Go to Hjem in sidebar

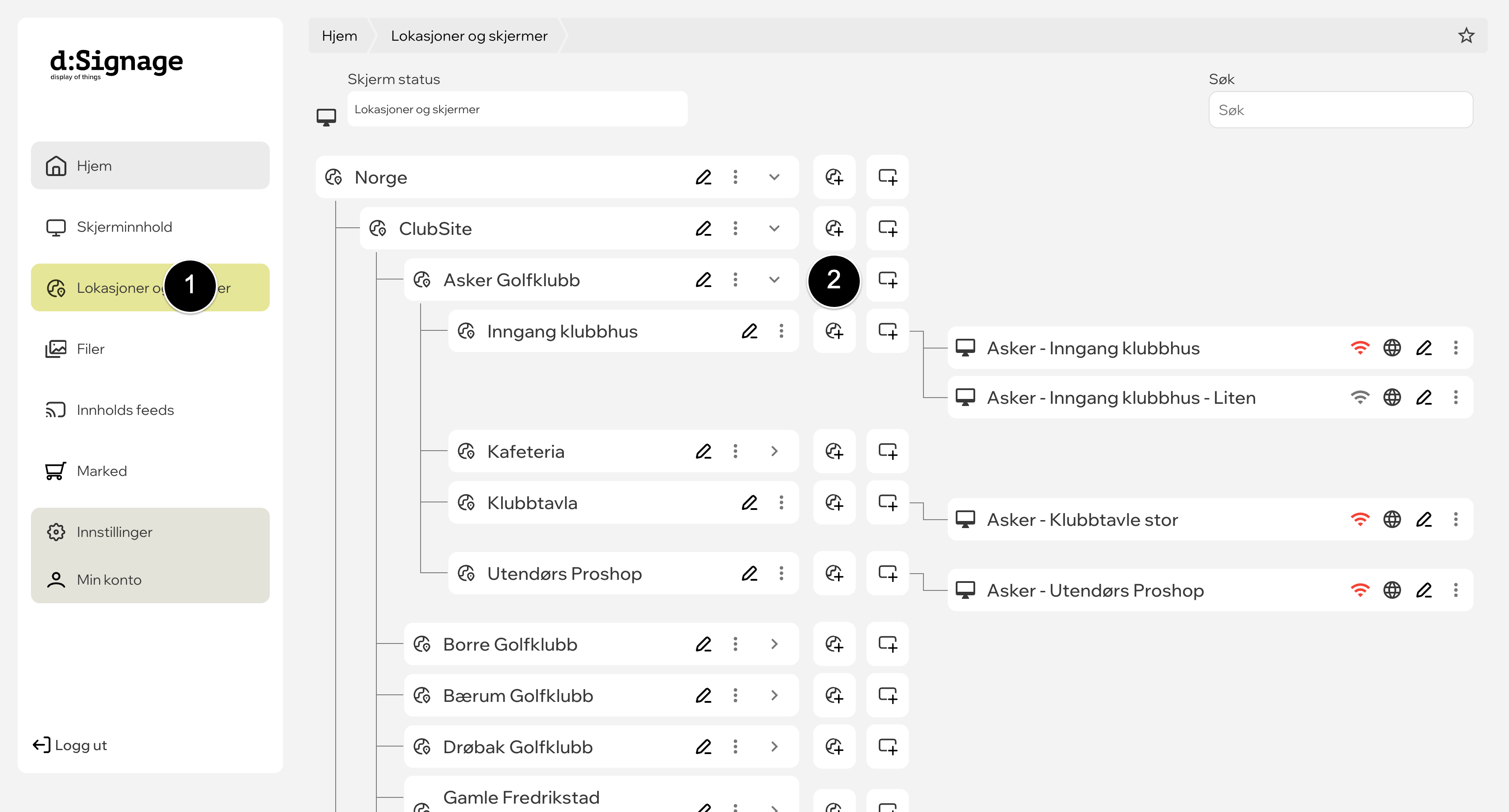[150, 166]
